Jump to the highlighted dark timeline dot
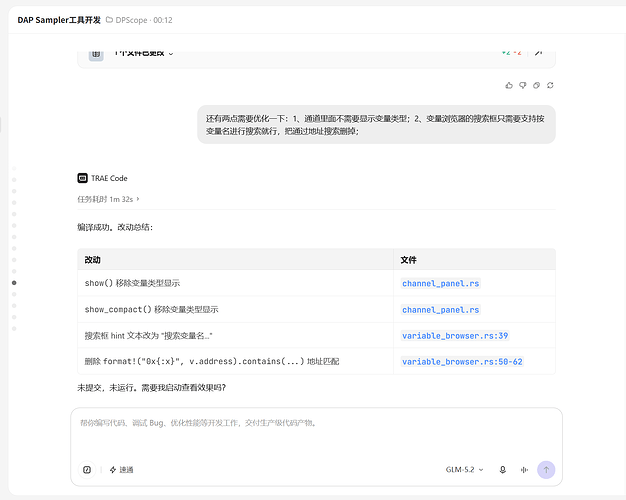This screenshot has height=500, width=626. click(x=14, y=283)
